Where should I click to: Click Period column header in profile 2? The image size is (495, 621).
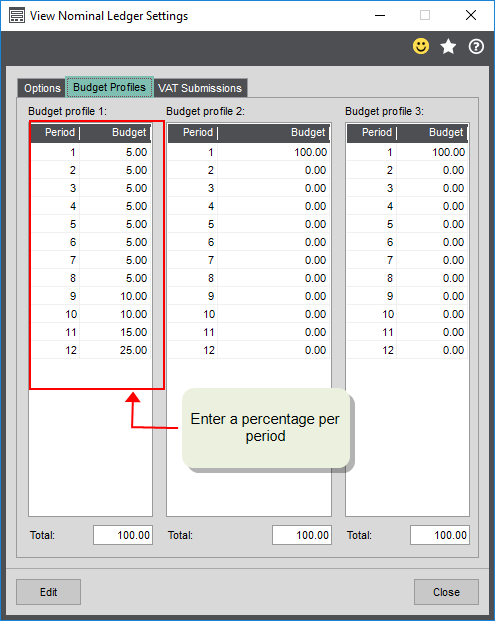point(193,132)
